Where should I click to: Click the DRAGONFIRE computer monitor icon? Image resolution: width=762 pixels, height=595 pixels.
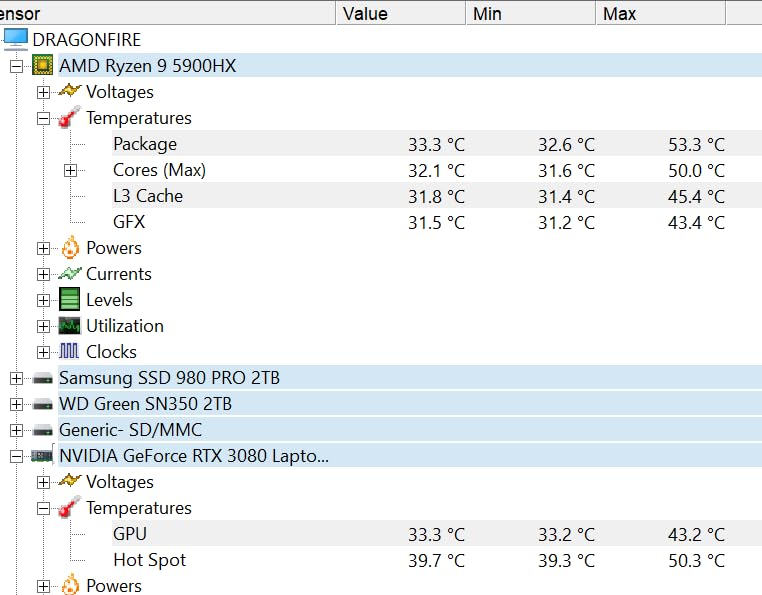pyautogui.click(x=16, y=39)
